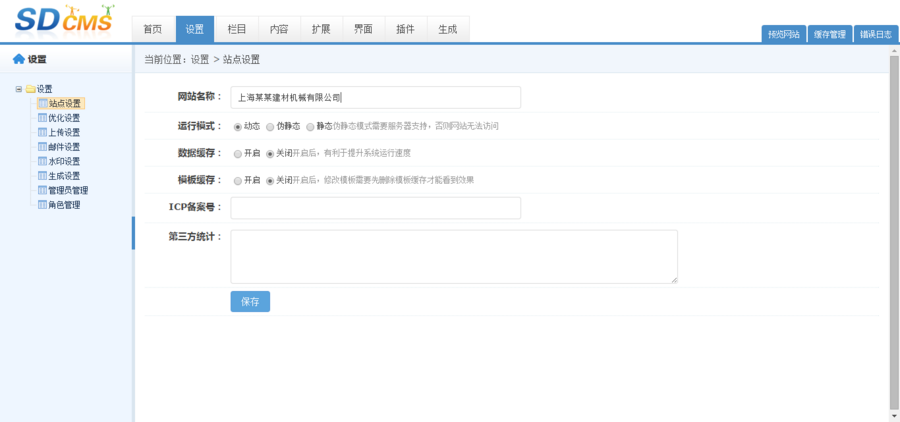Open the 插件 tab

point(405,29)
